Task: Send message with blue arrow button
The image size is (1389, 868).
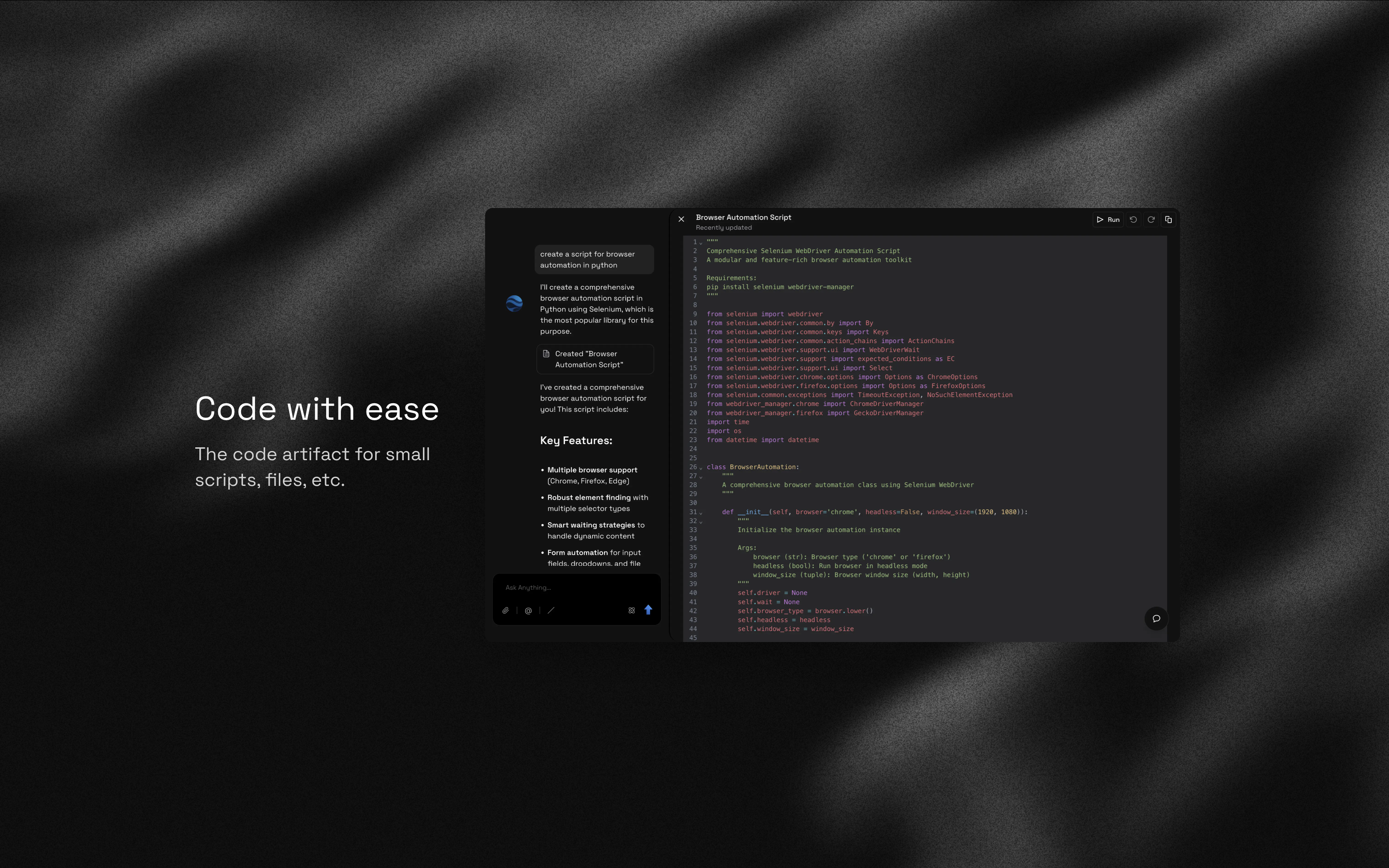Action: (x=648, y=610)
